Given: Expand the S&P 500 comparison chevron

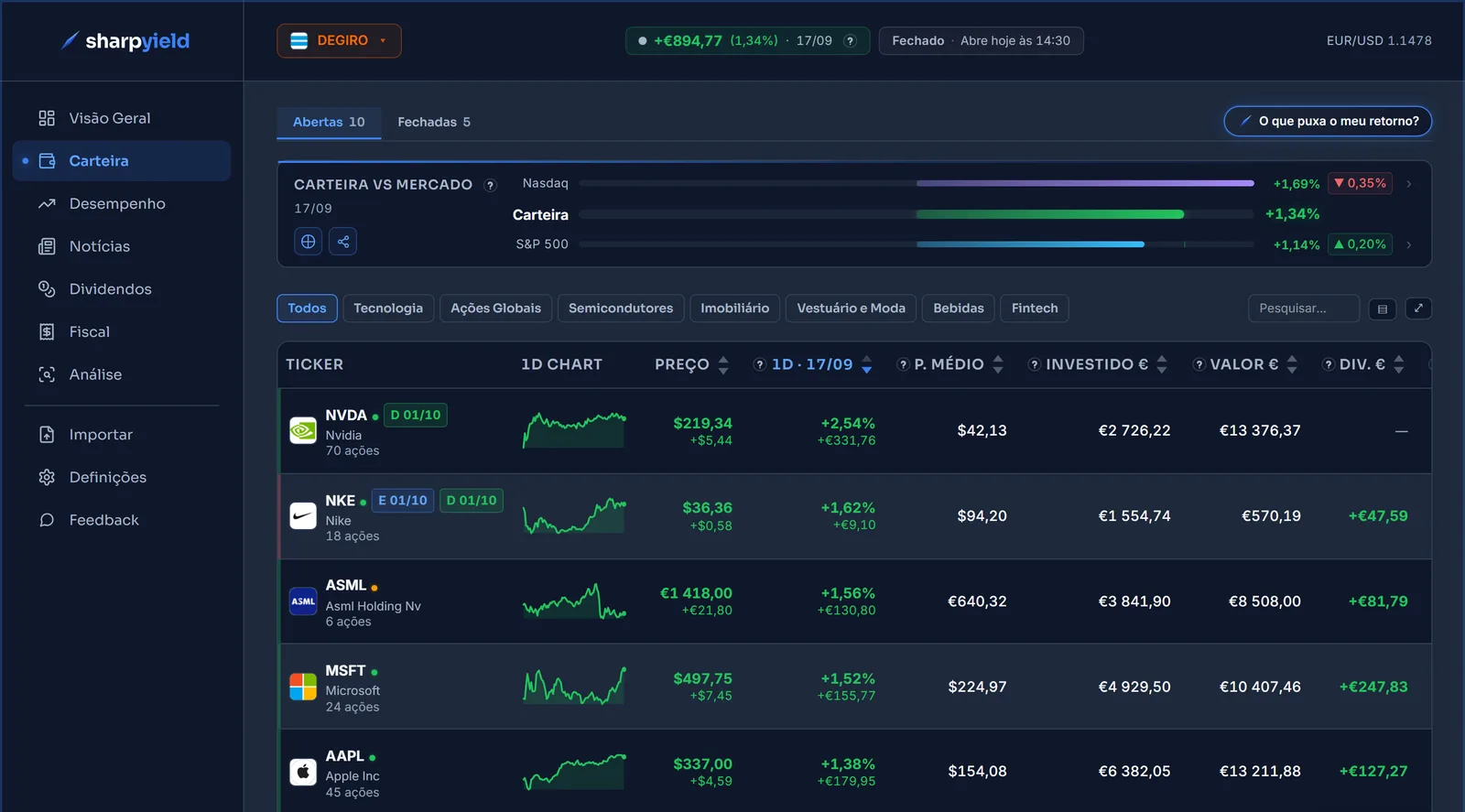Looking at the screenshot, I should click(x=1409, y=244).
